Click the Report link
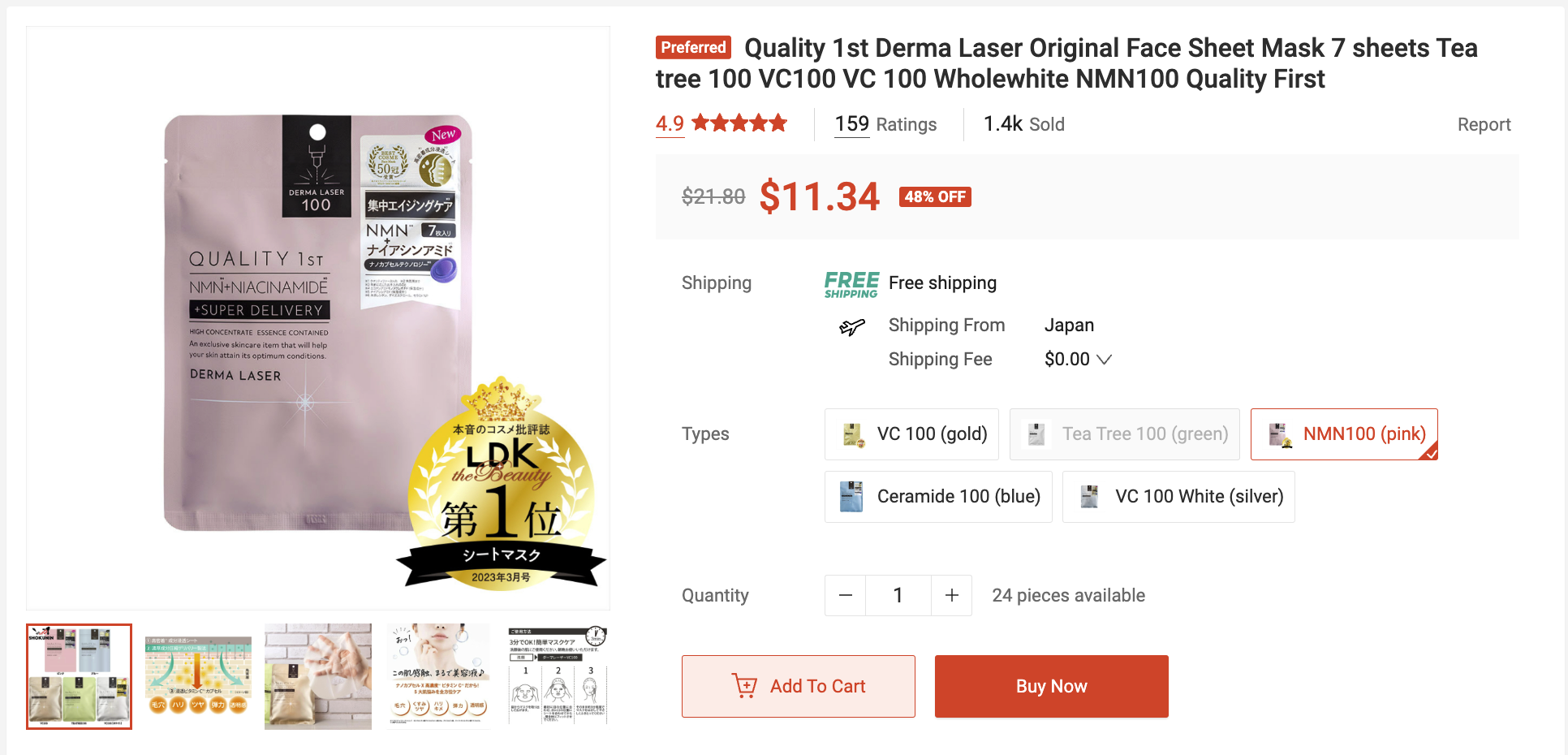Image resolution: width=1568 pixels, height=755 pixels. point(1484,124)
